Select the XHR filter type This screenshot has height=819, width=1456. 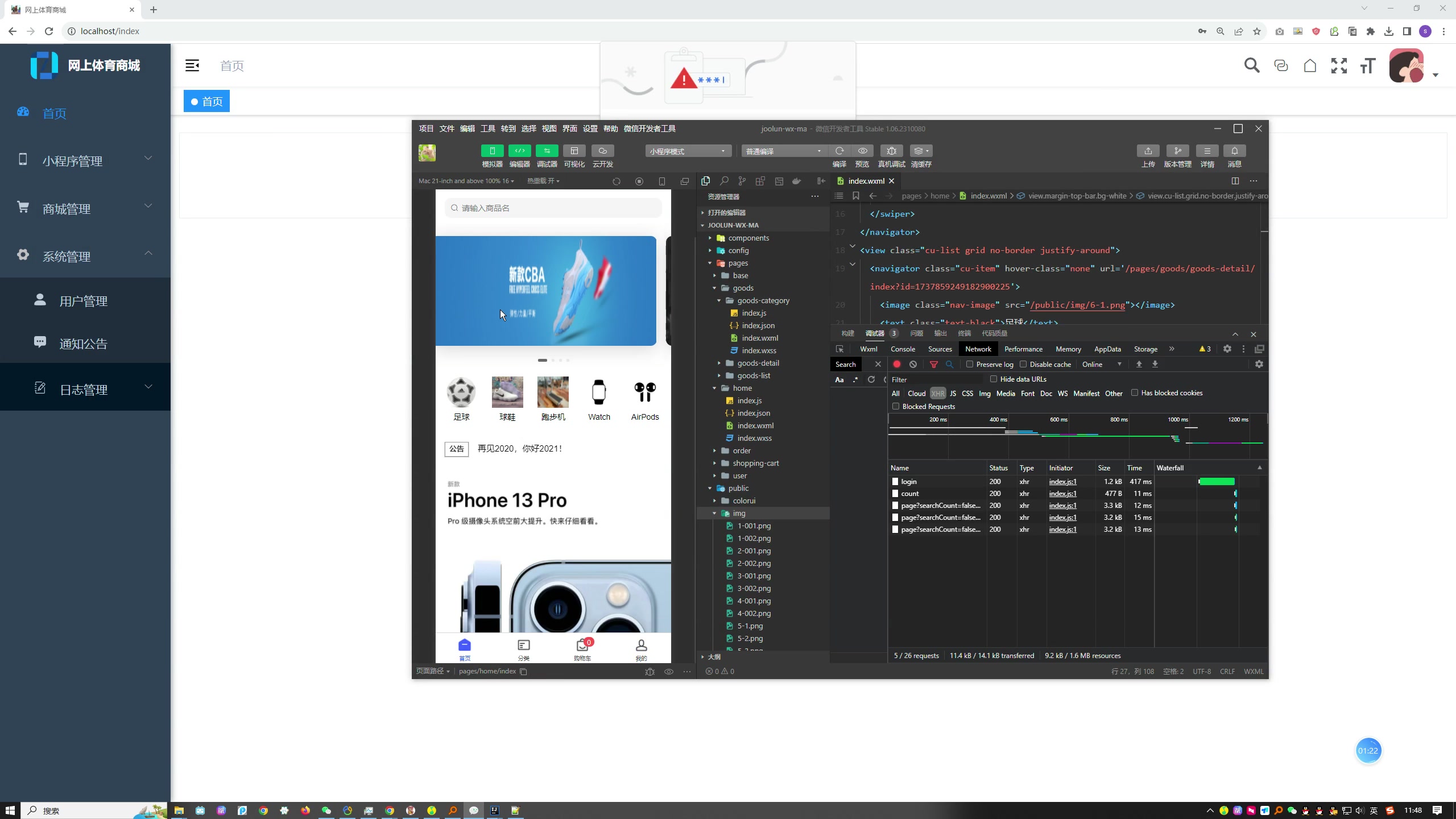coord(938,393)
